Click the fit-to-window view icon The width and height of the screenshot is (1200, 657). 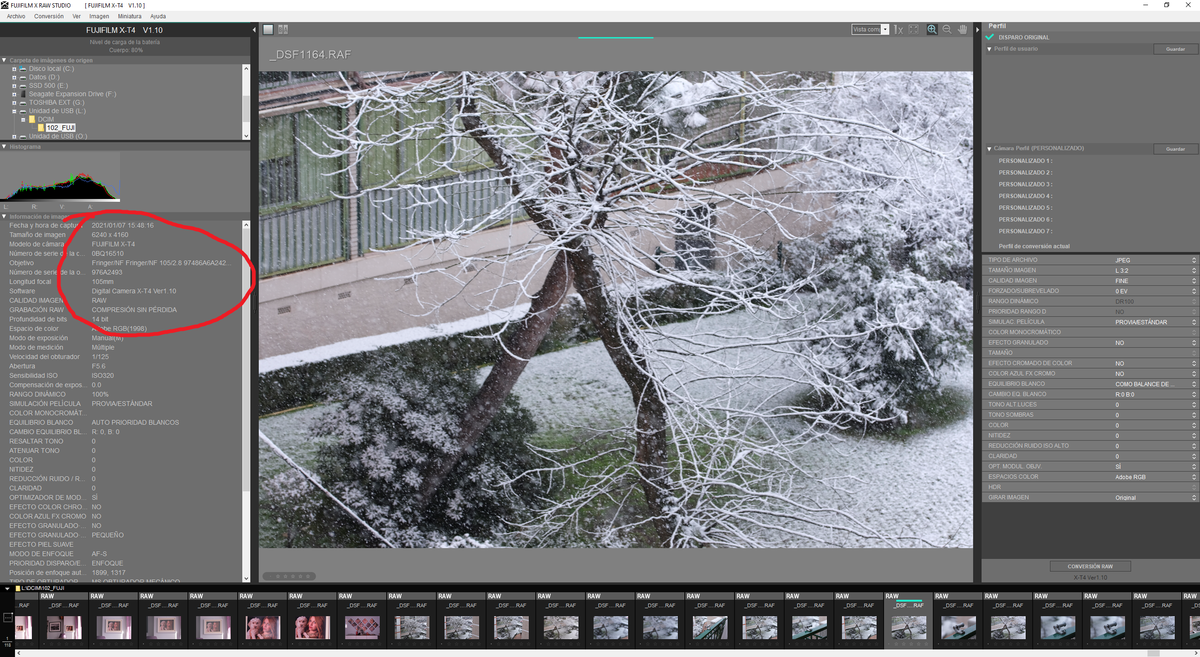pyautogui.click(x=913, y=29)
